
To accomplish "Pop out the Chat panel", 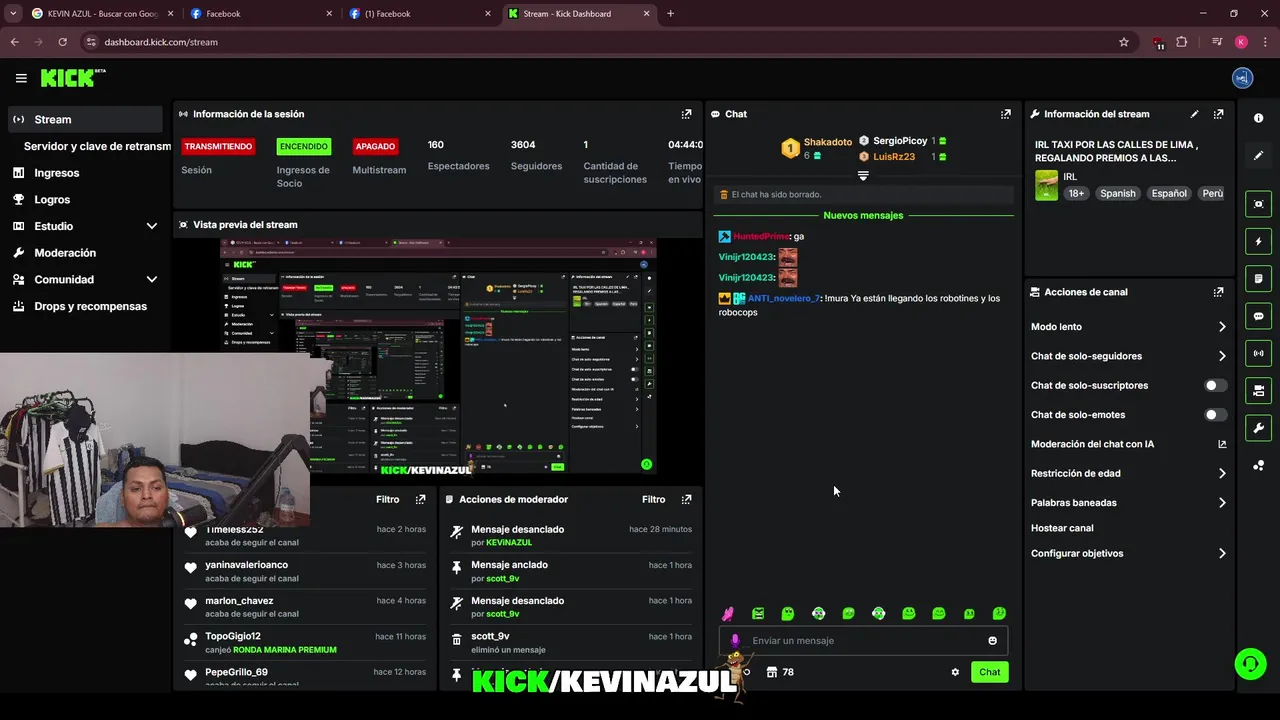I will (1005, 114).
